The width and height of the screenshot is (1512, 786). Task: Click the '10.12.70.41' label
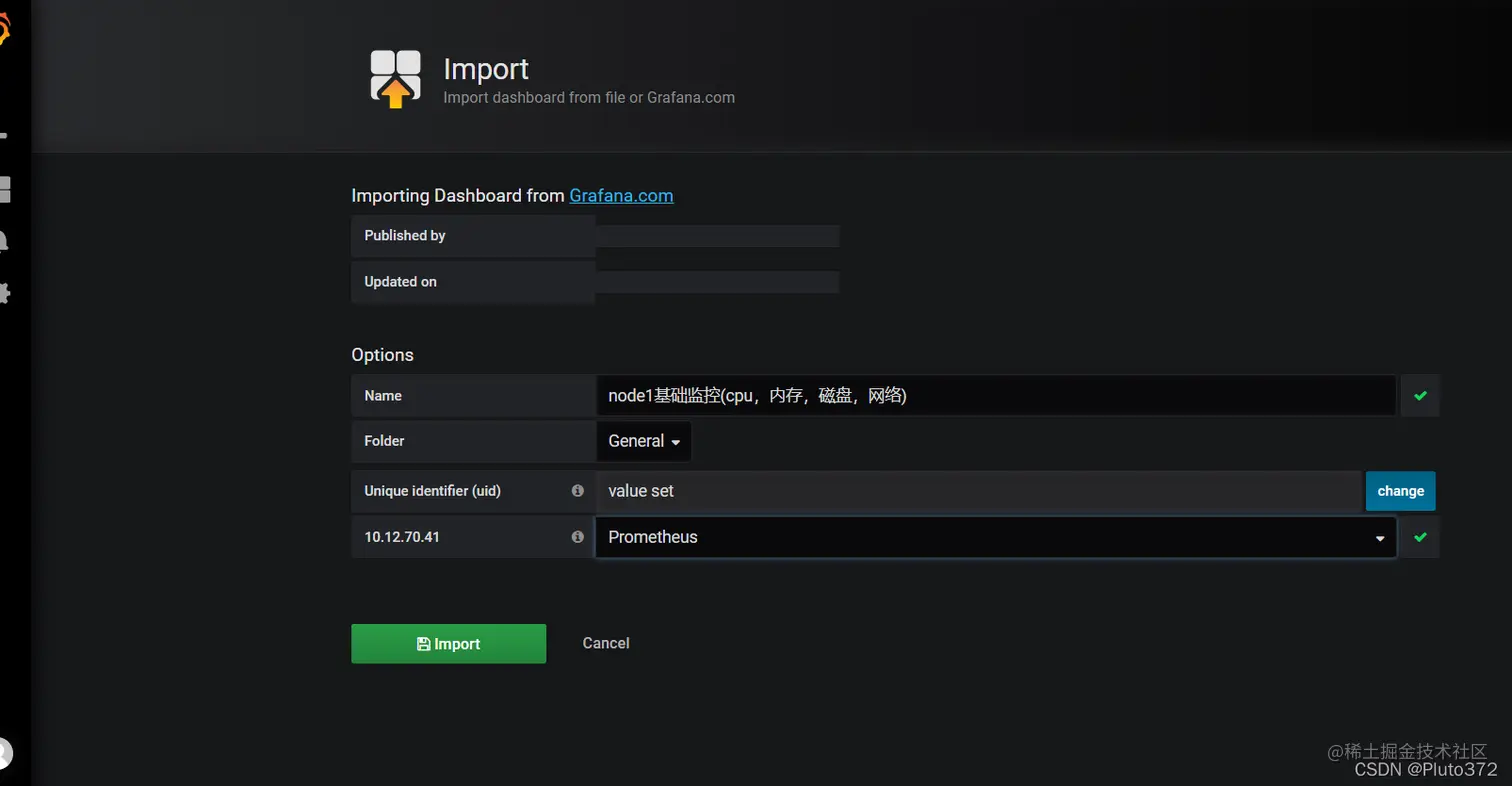[x=402, y=537]
